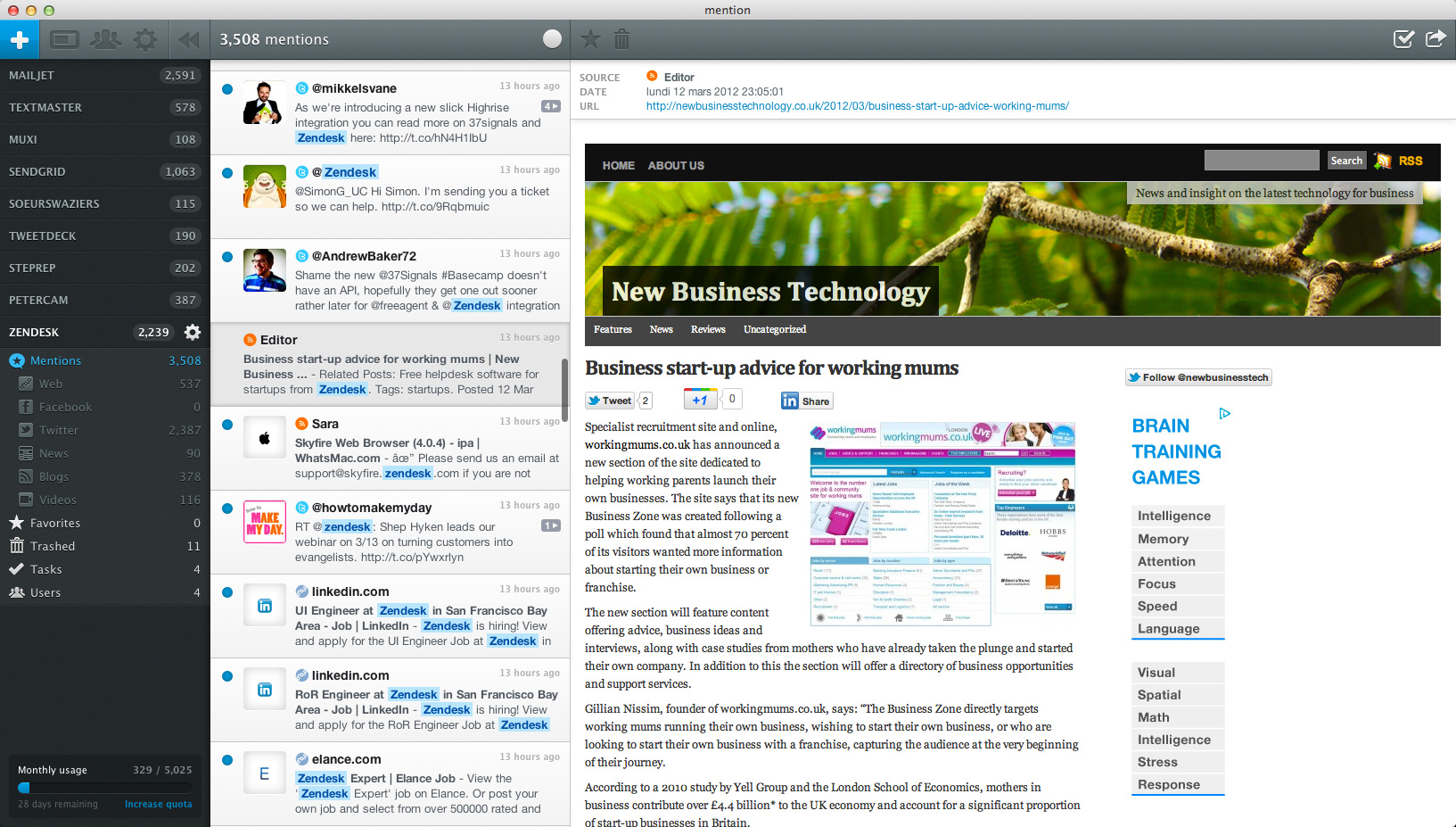Select the MUXI alert
The width and height of the screenshot is (1456, 827).
[x=104, y=139]
